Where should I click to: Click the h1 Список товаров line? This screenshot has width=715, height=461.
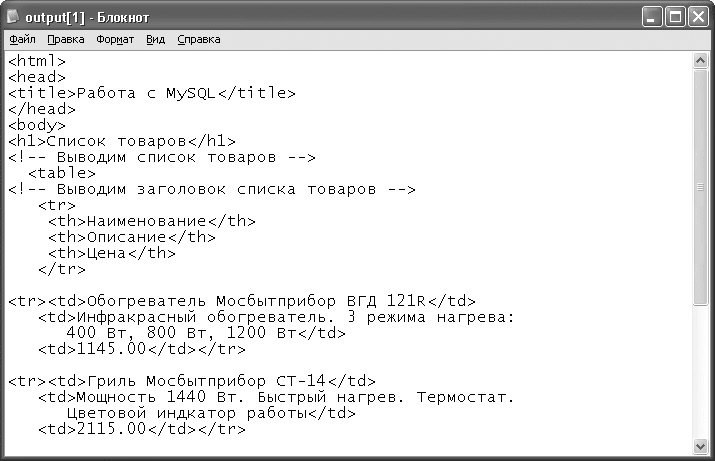click(122, 141)
